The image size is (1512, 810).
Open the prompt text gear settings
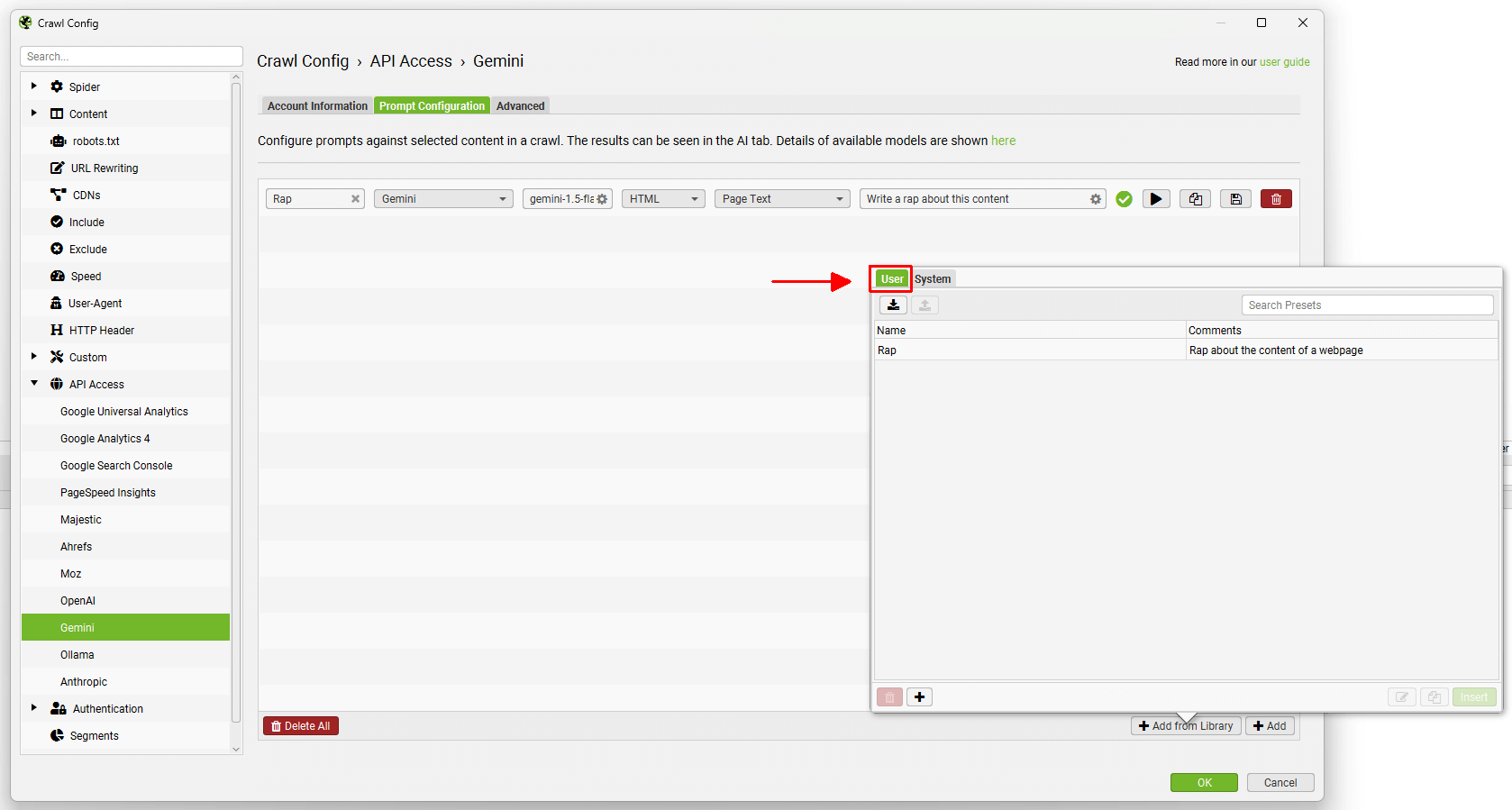tap(1096, 199)
